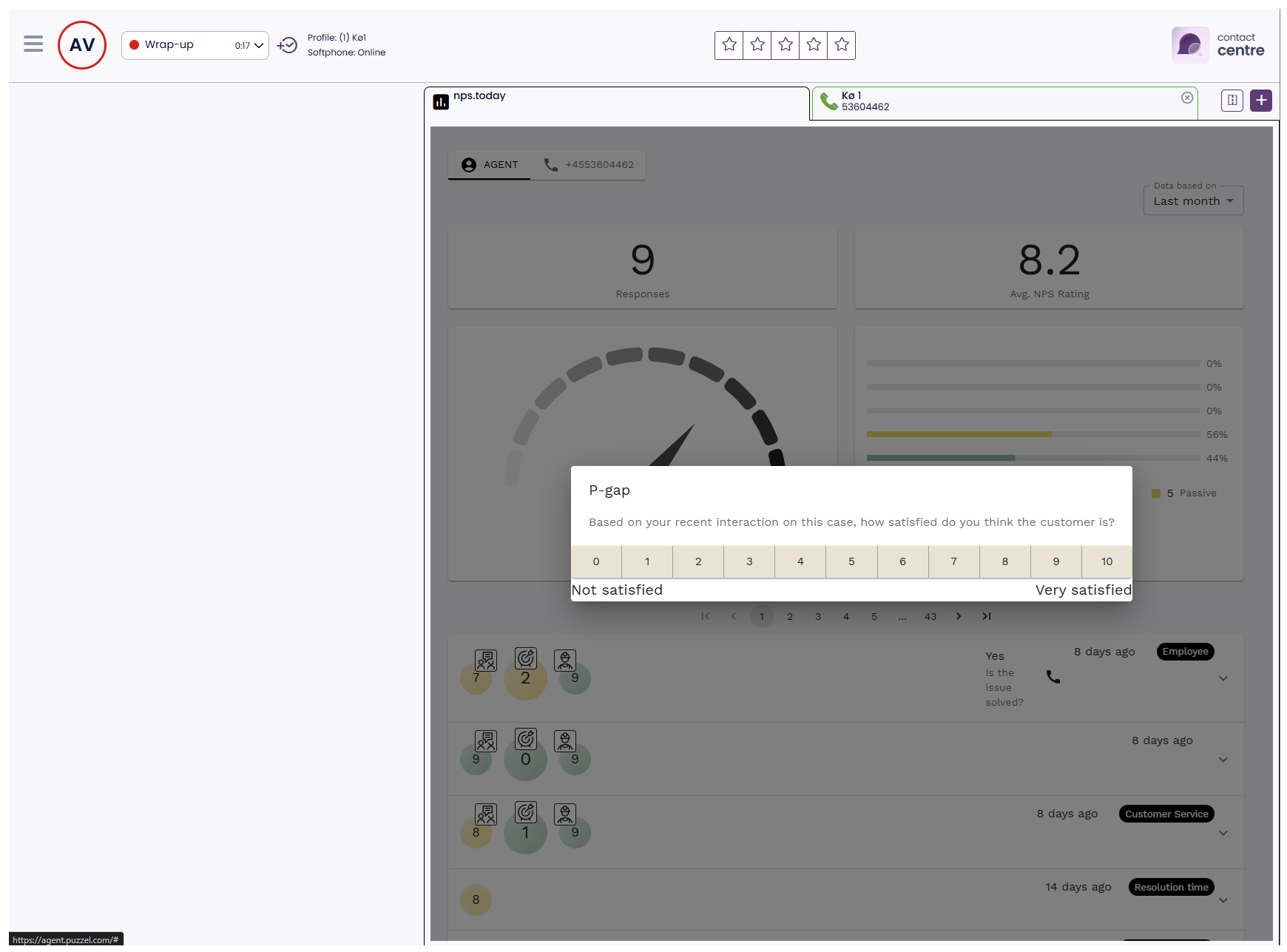Open the Wrap-up status dropdown
The width and height of the screenshot is (1287, 952).
(195, 45)
